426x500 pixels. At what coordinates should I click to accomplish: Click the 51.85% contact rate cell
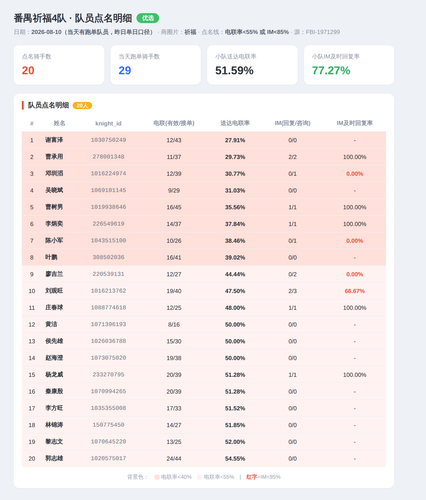tap(235, 425)
